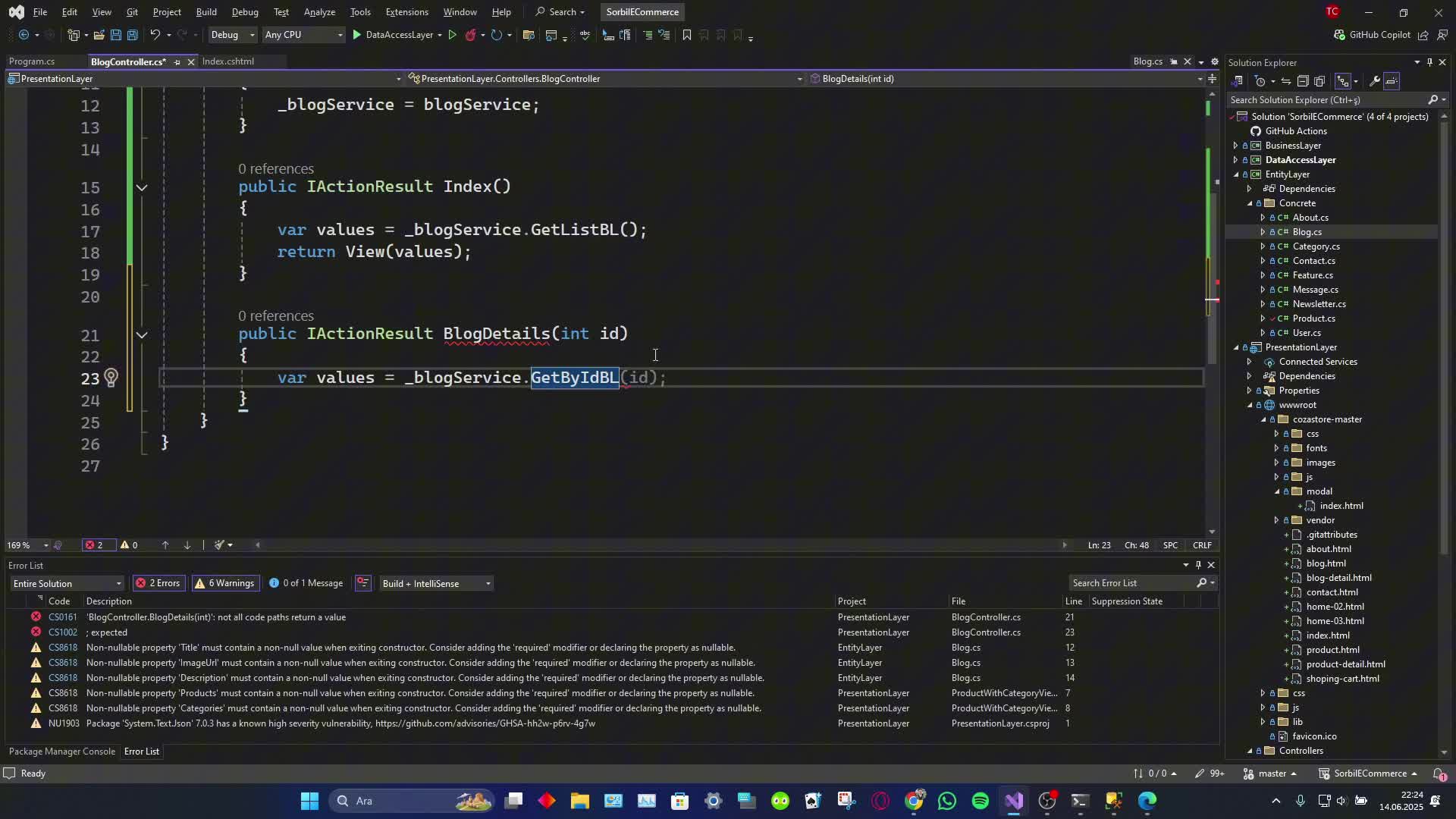
Task: Toggle auto-hide pin on Error List panel
Action: [x=1198, y=565]
